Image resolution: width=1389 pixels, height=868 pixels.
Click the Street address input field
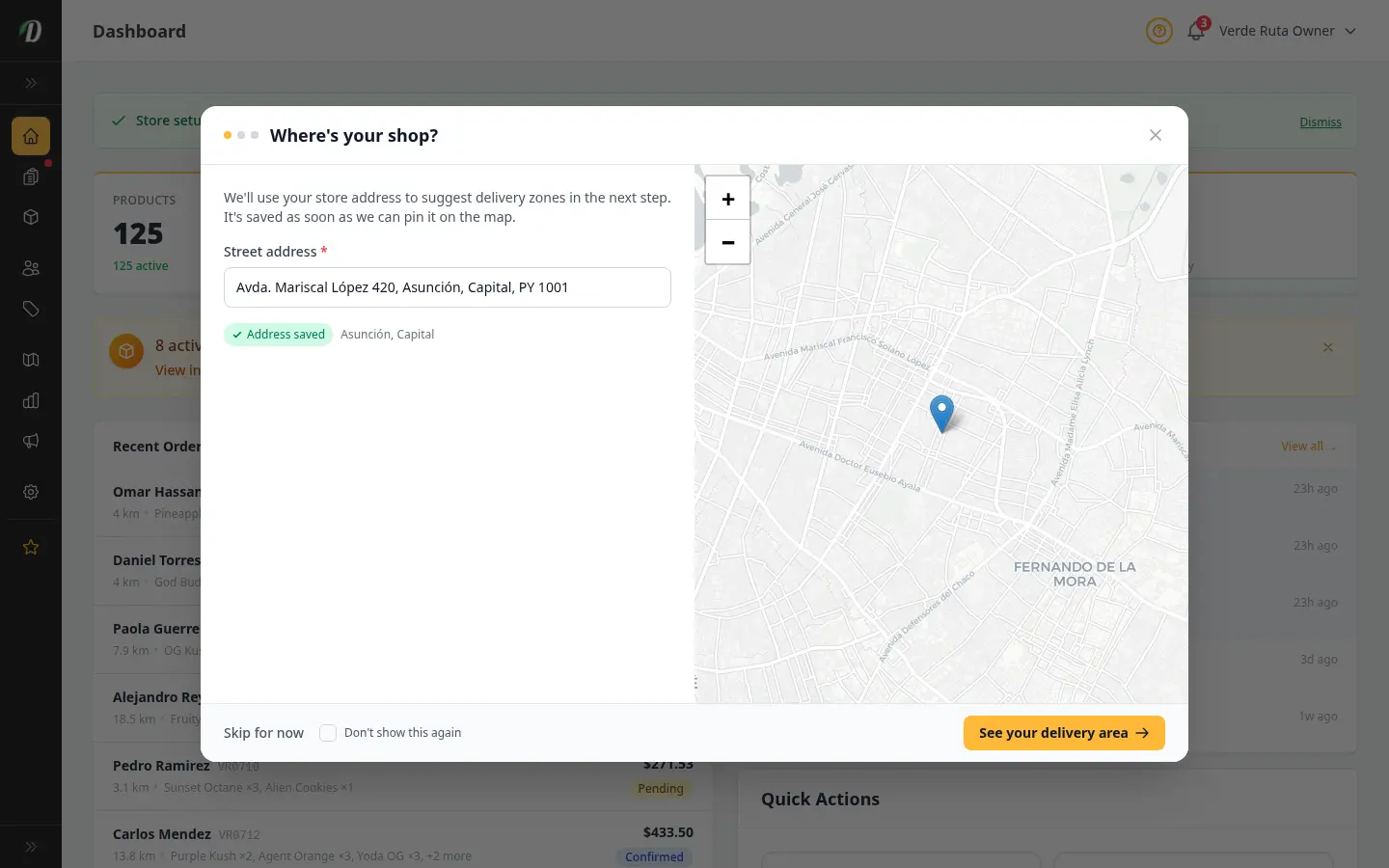tap(448, 287)
